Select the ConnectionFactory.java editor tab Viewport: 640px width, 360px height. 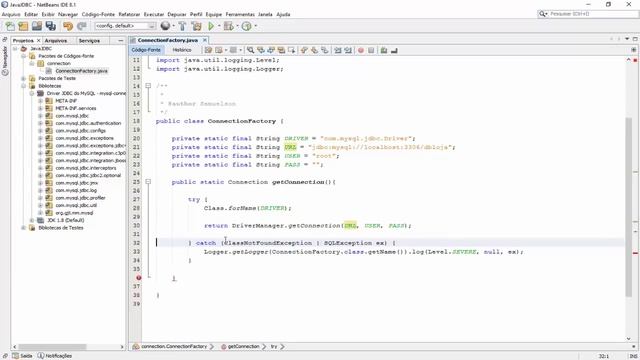pos(167,40)
